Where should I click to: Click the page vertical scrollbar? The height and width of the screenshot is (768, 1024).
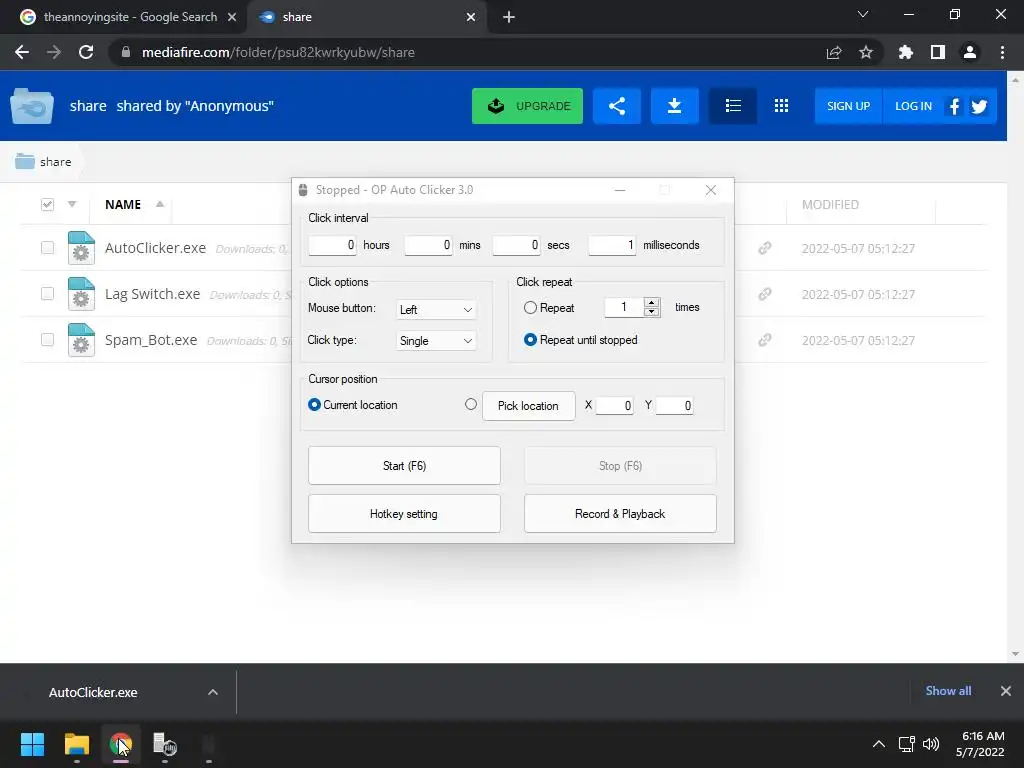1015,367
